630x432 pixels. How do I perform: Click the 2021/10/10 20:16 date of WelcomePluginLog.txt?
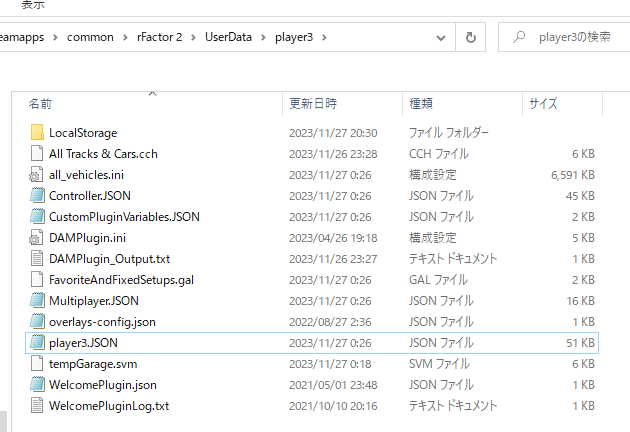[333, 406]
